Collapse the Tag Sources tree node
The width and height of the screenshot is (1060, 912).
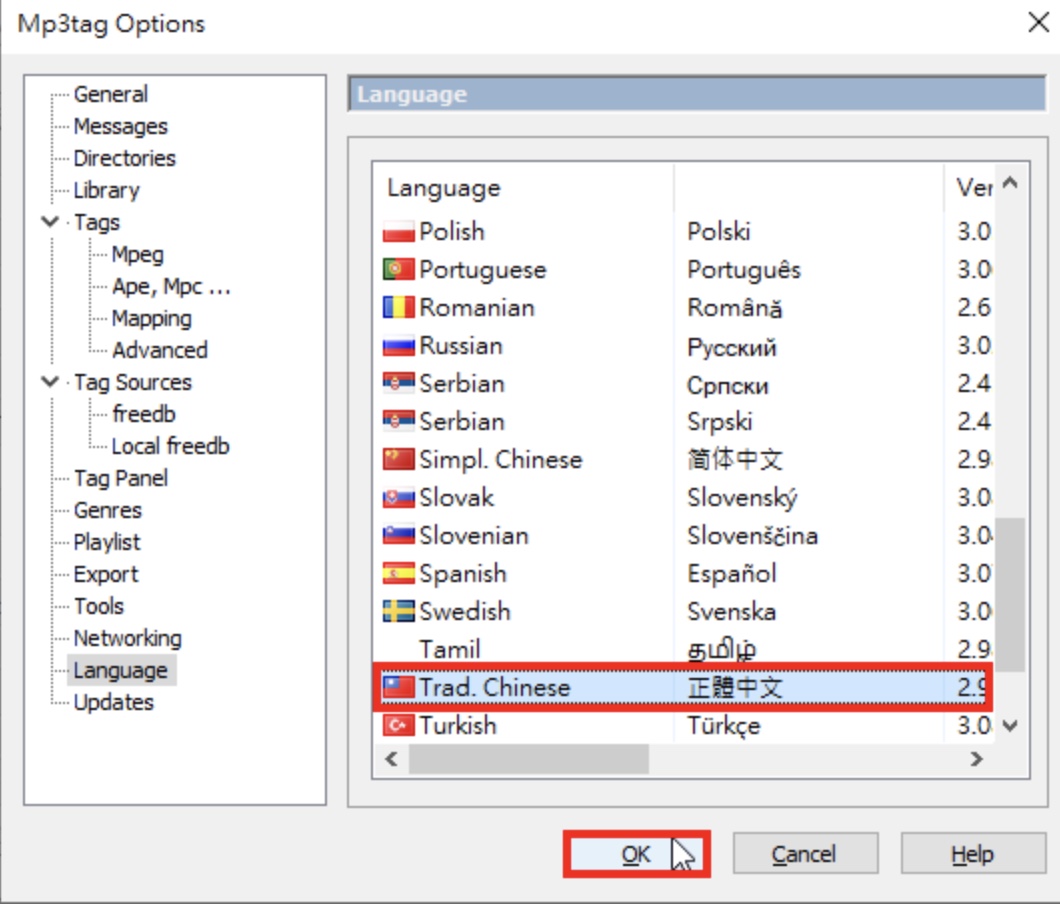tap(50, 382)
